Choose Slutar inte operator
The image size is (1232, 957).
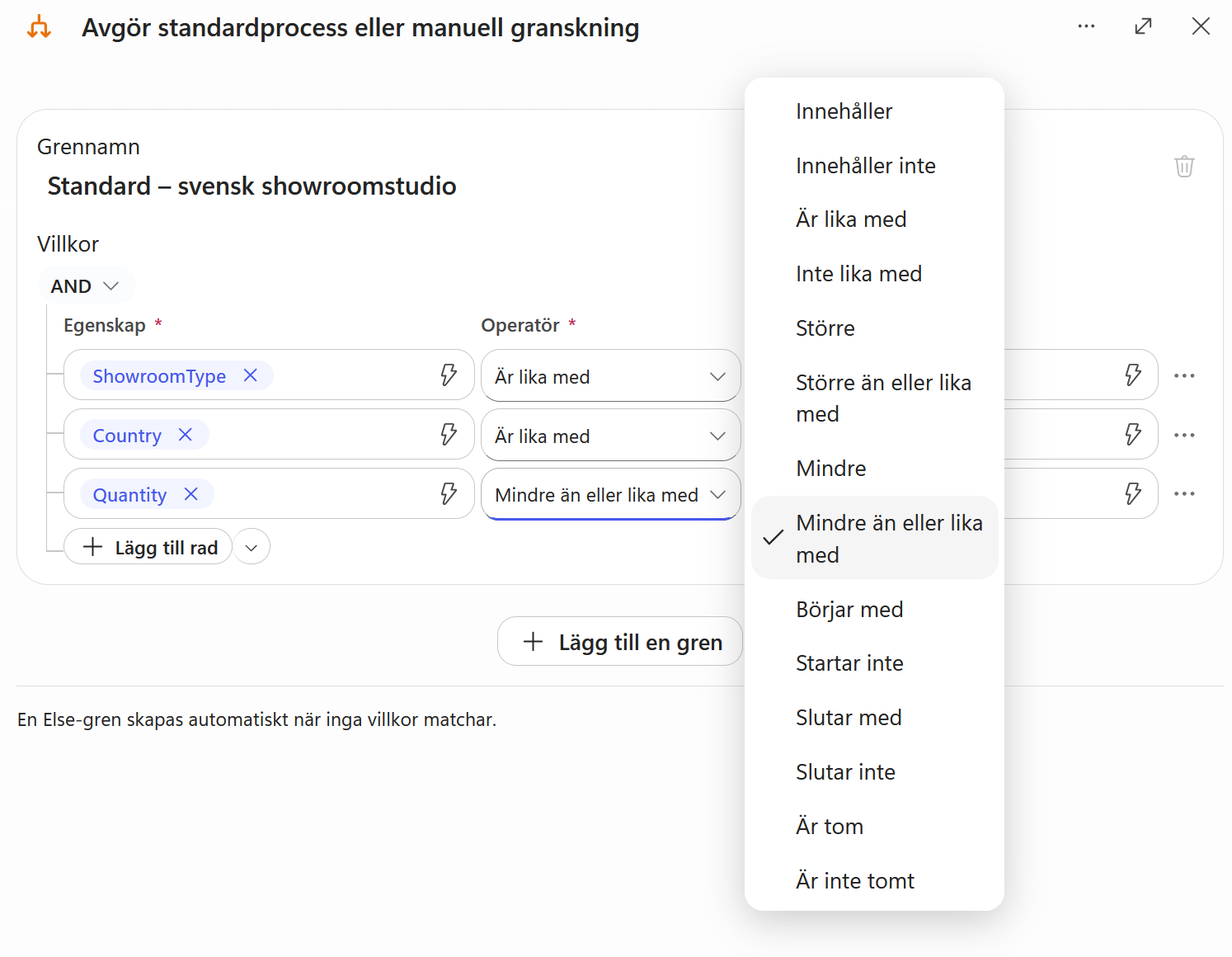pyautogui.click(x=874, y=772)
